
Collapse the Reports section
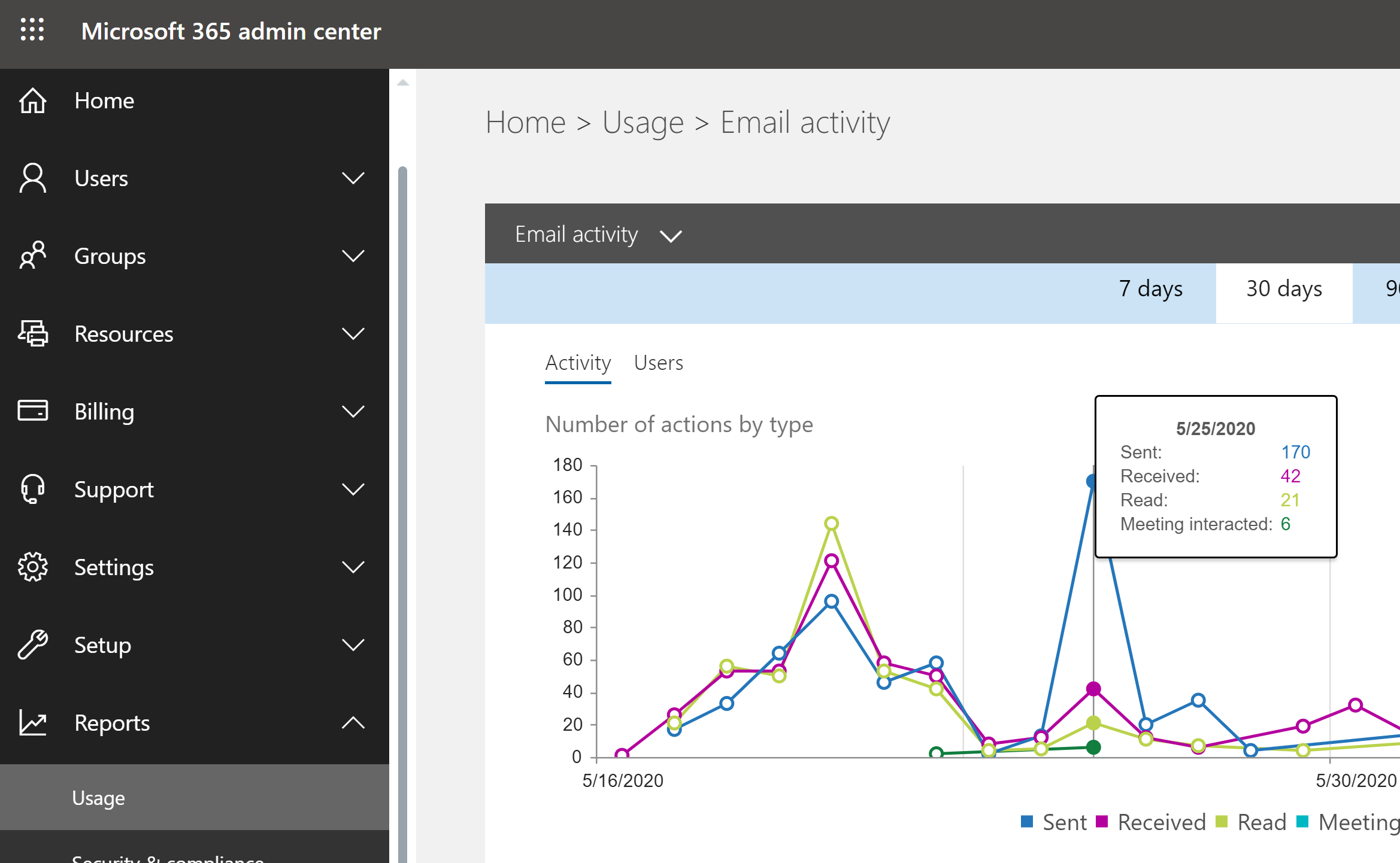click(x=354, y=722)
